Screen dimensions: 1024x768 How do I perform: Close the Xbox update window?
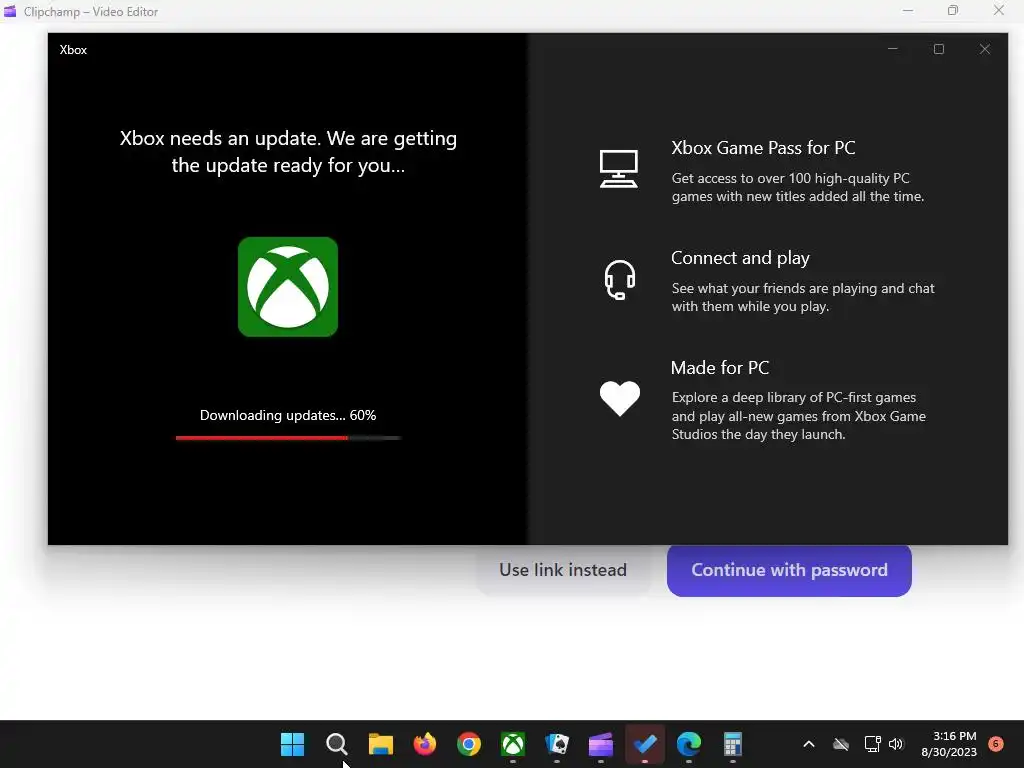pyautogui.click(x=985, y=49)
